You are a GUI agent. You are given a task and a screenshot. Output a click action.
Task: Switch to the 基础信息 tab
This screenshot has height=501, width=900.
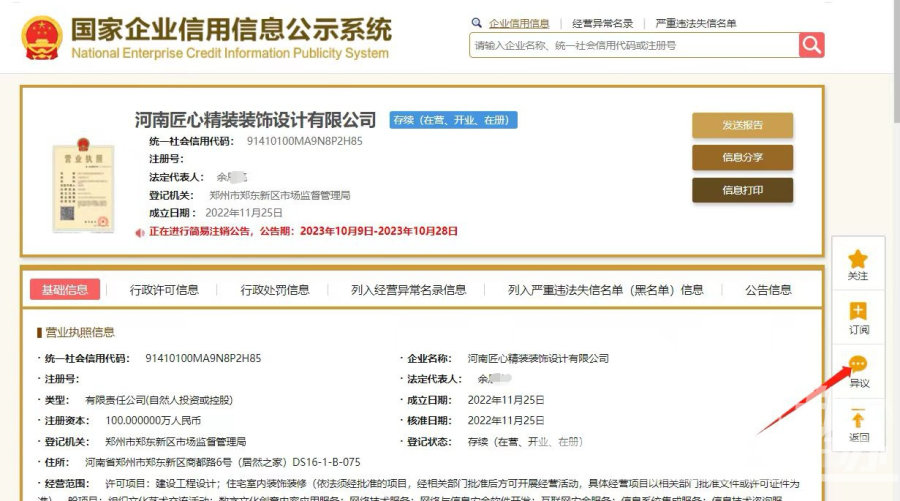tap(65, 290)
